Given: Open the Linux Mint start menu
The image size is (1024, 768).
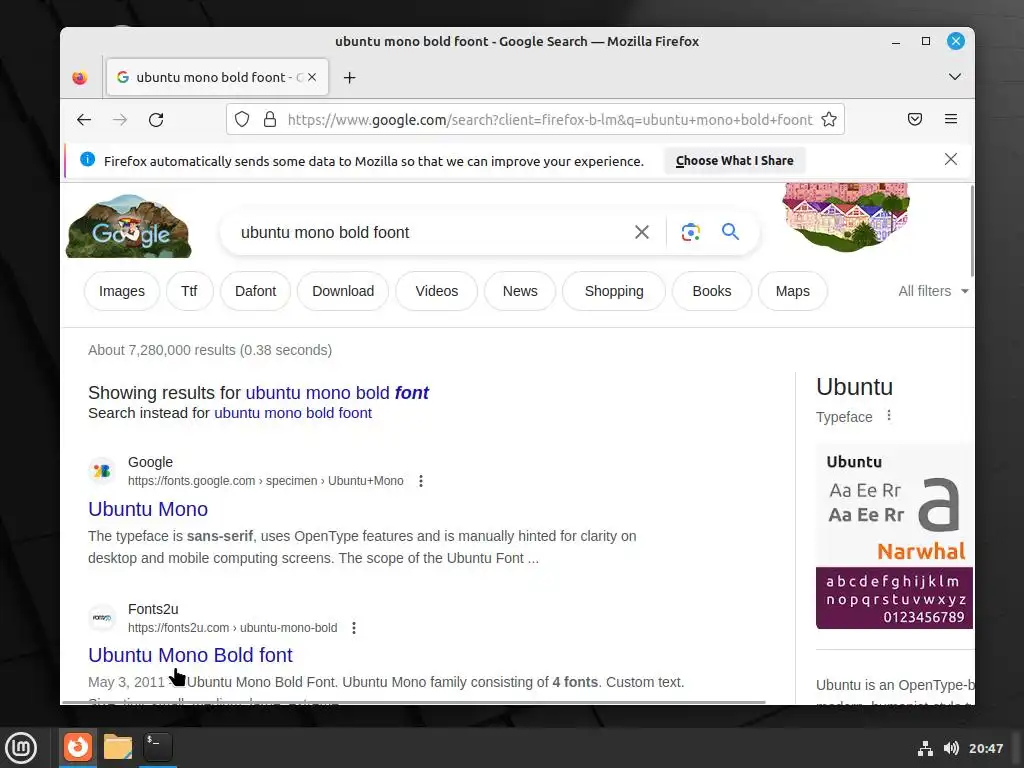Looking at the screenshot, I should (x=21, y=747).
